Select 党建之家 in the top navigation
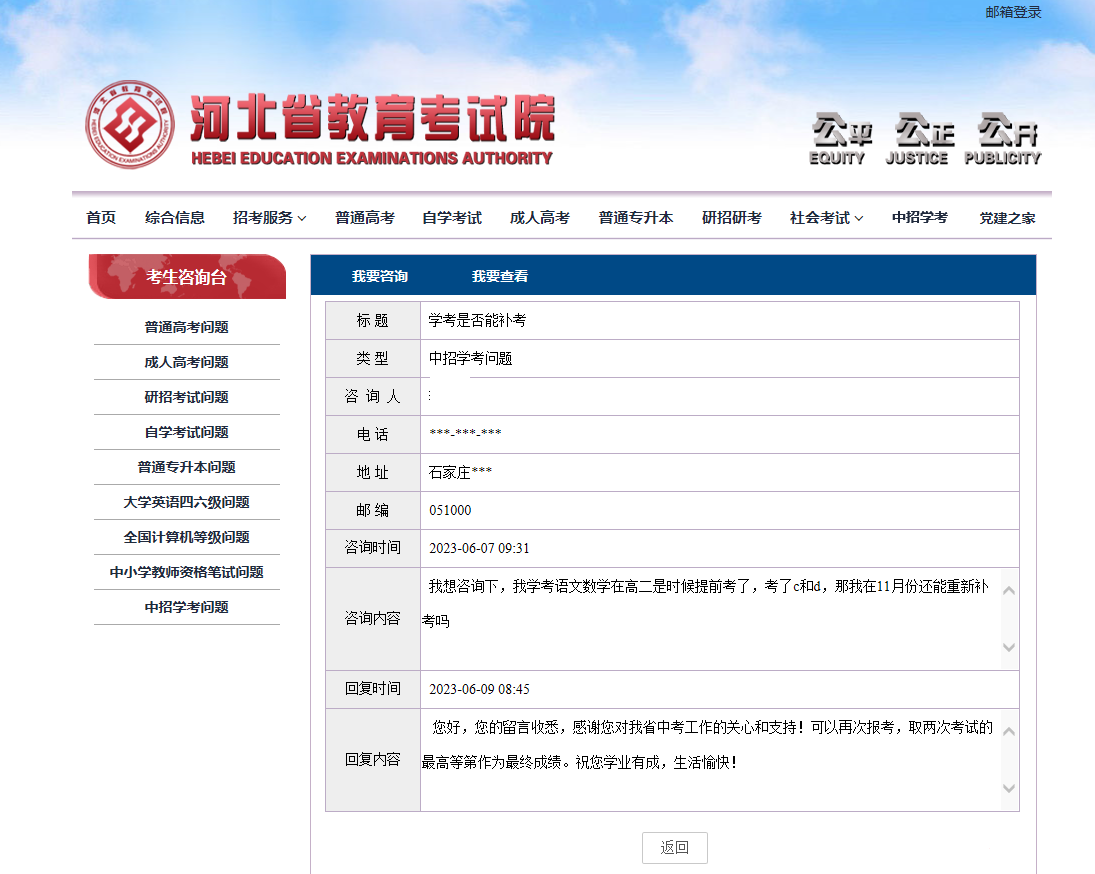 click(1007, 217)
